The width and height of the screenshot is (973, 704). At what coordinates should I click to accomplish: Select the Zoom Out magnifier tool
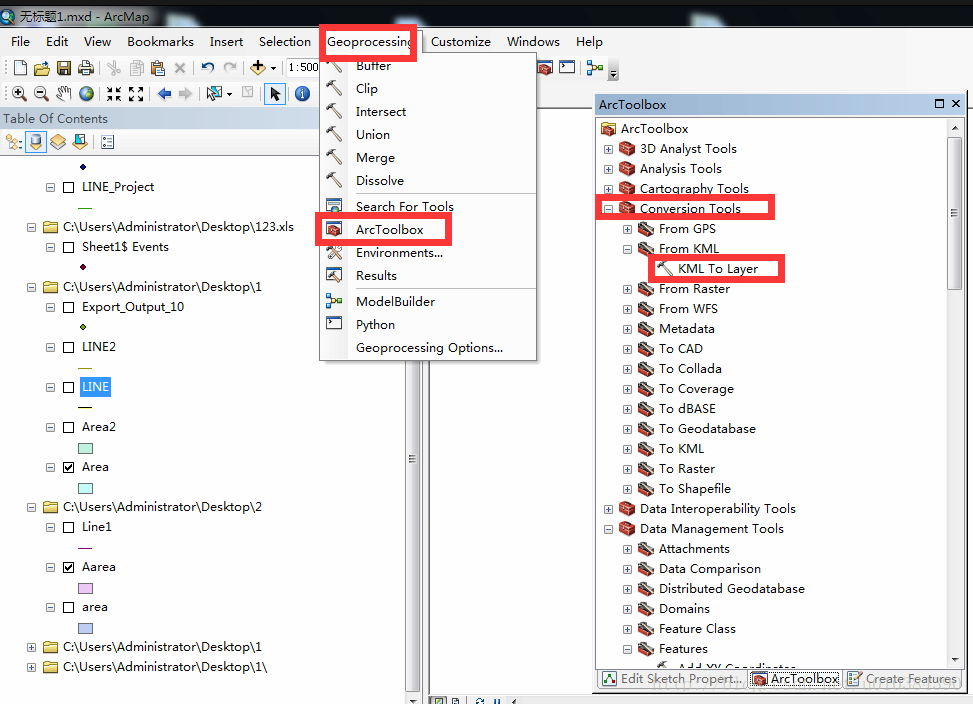[x=41, y=94]
